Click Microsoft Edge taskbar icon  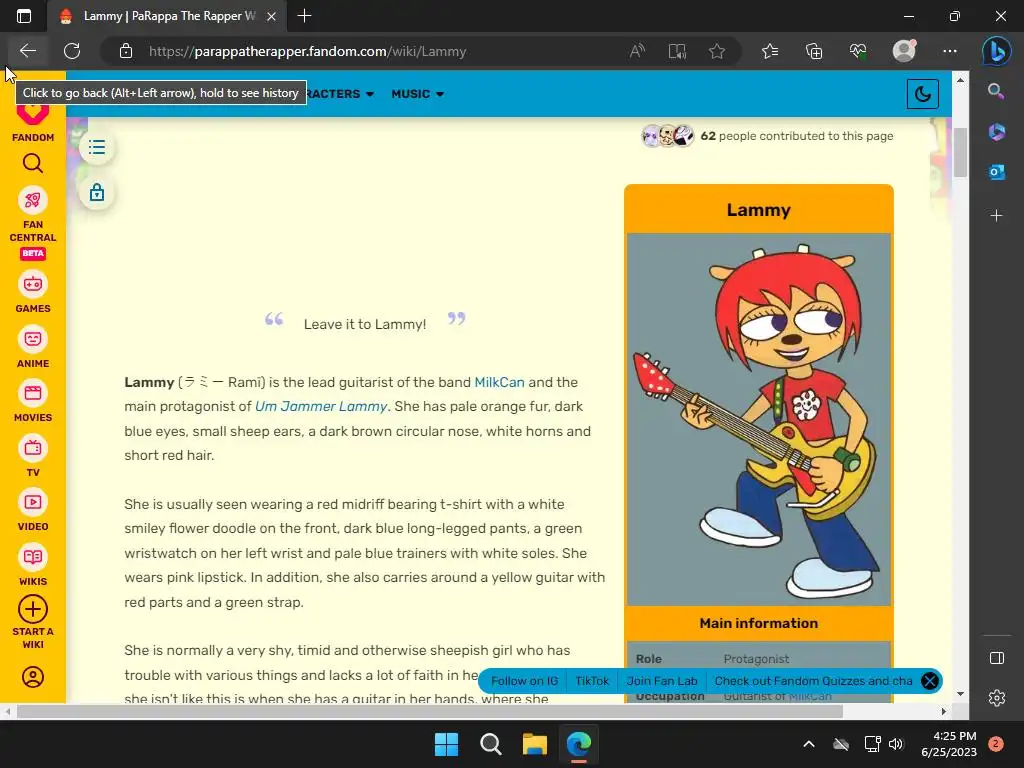(579, 744)
